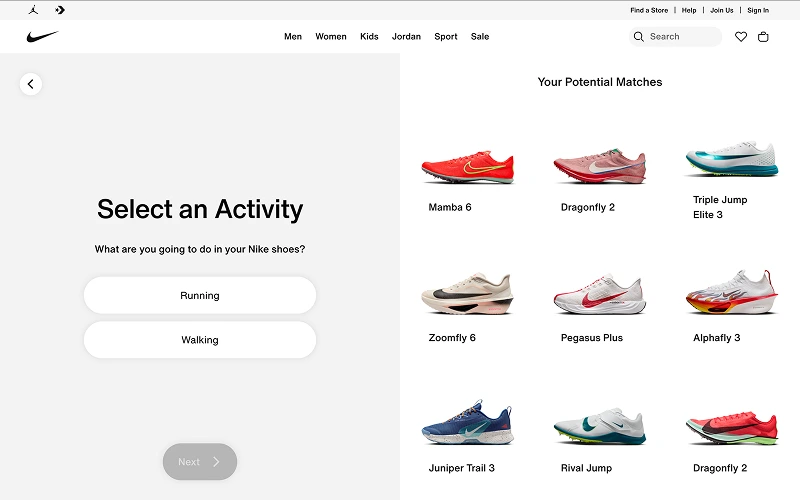
Task: Open the Juniper Trail 3 shoe image
Action: (x=468, y=422)
